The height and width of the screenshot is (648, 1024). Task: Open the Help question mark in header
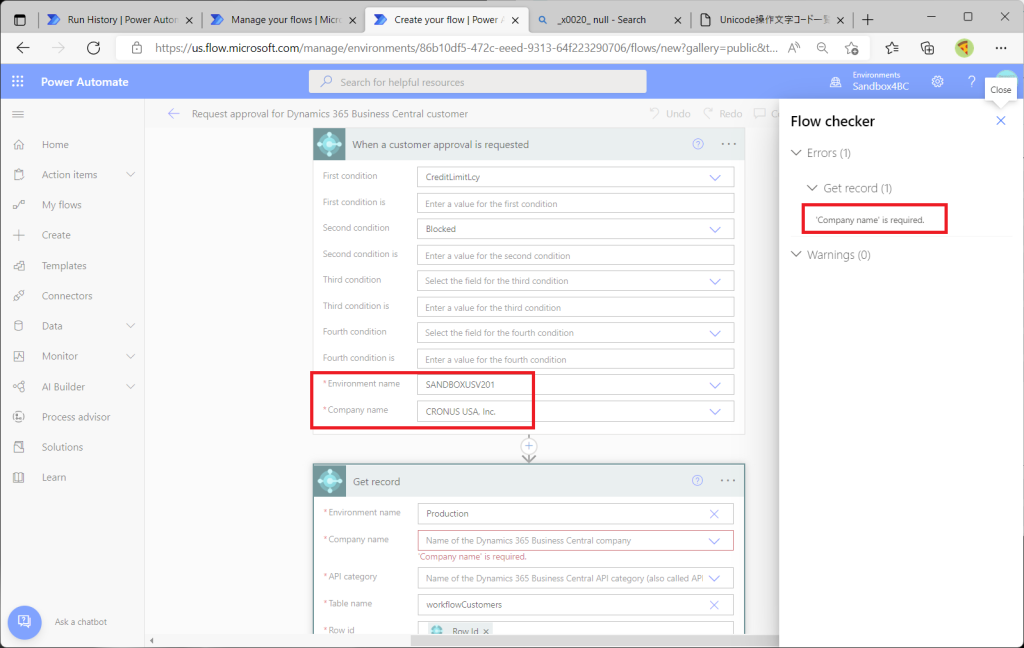pyautogui.click(x=971, y=82)
